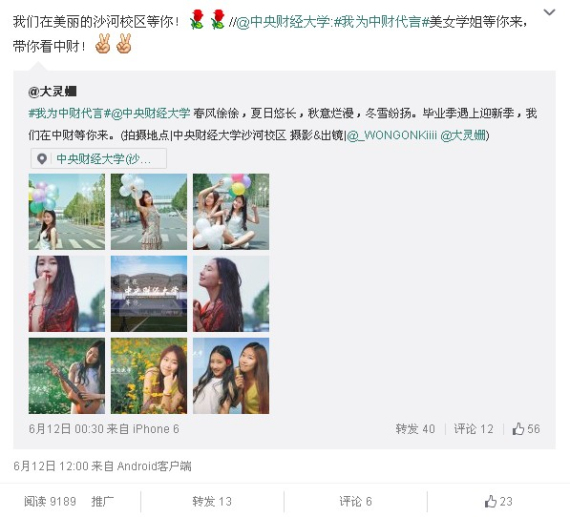Visit the @大灵姗 author profile
The image size is (570, 517).
tap(52, 91)
